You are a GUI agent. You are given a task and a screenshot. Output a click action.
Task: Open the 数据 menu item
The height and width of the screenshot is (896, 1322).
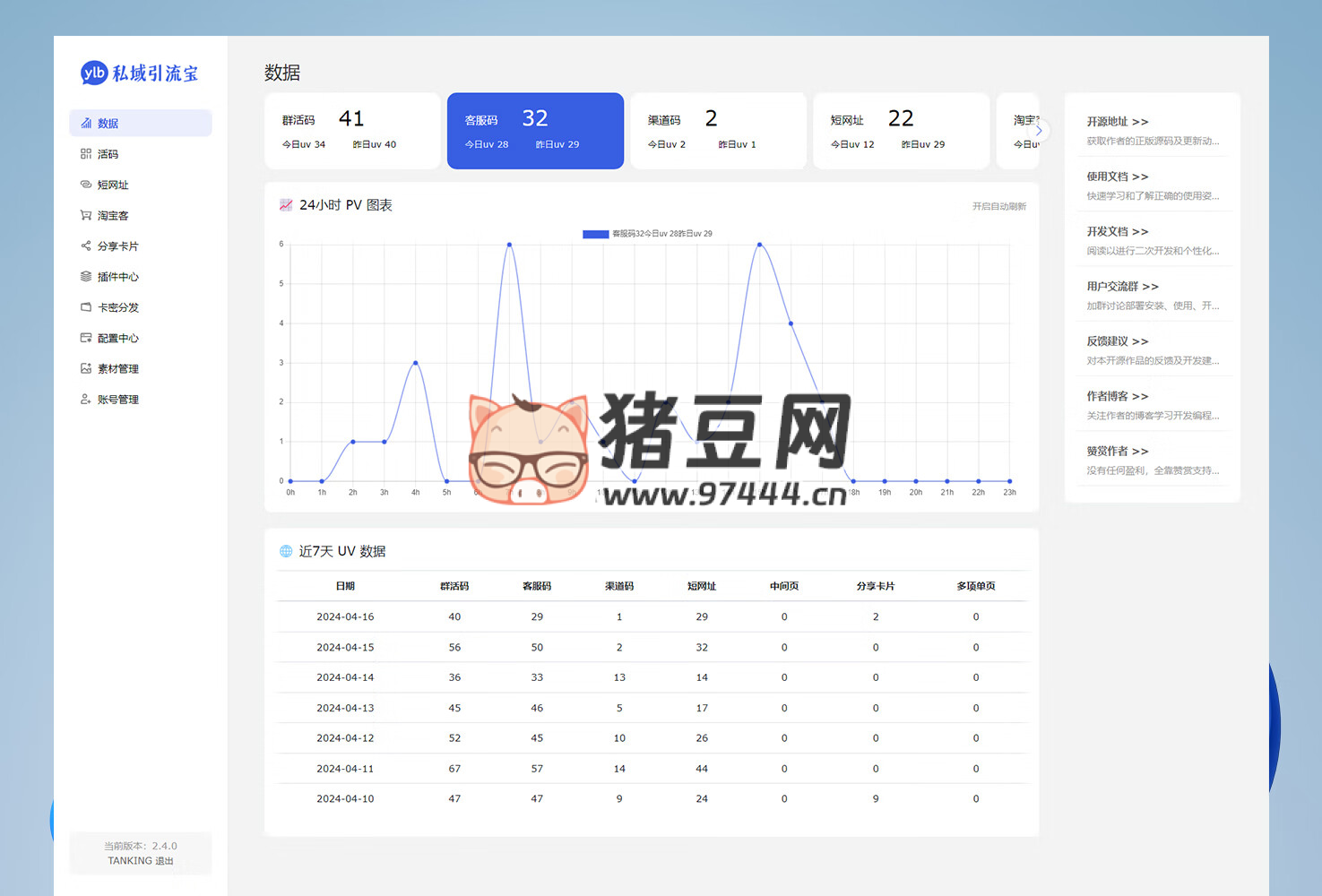141,123
